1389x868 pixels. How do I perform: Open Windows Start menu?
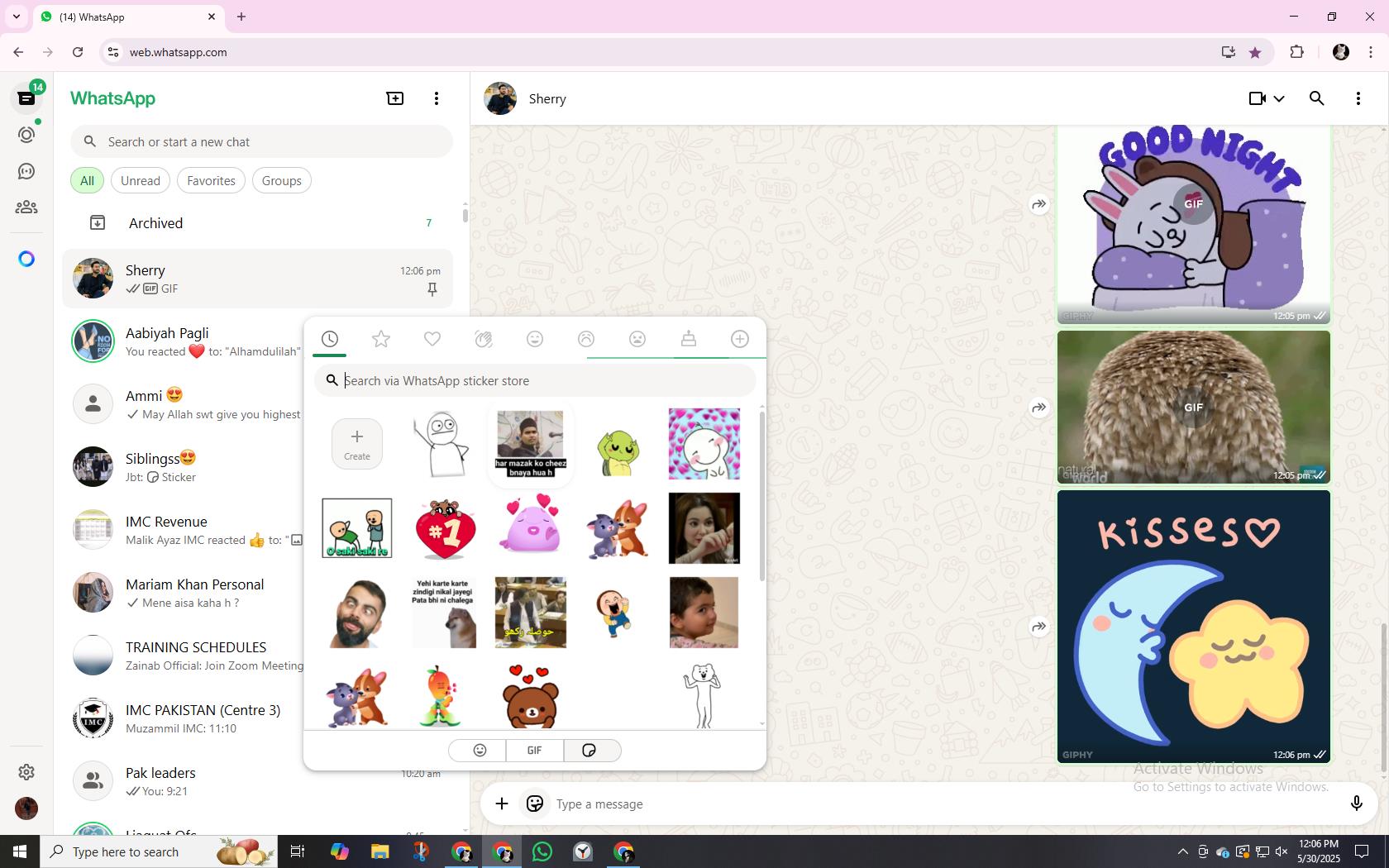click(20, 851)
